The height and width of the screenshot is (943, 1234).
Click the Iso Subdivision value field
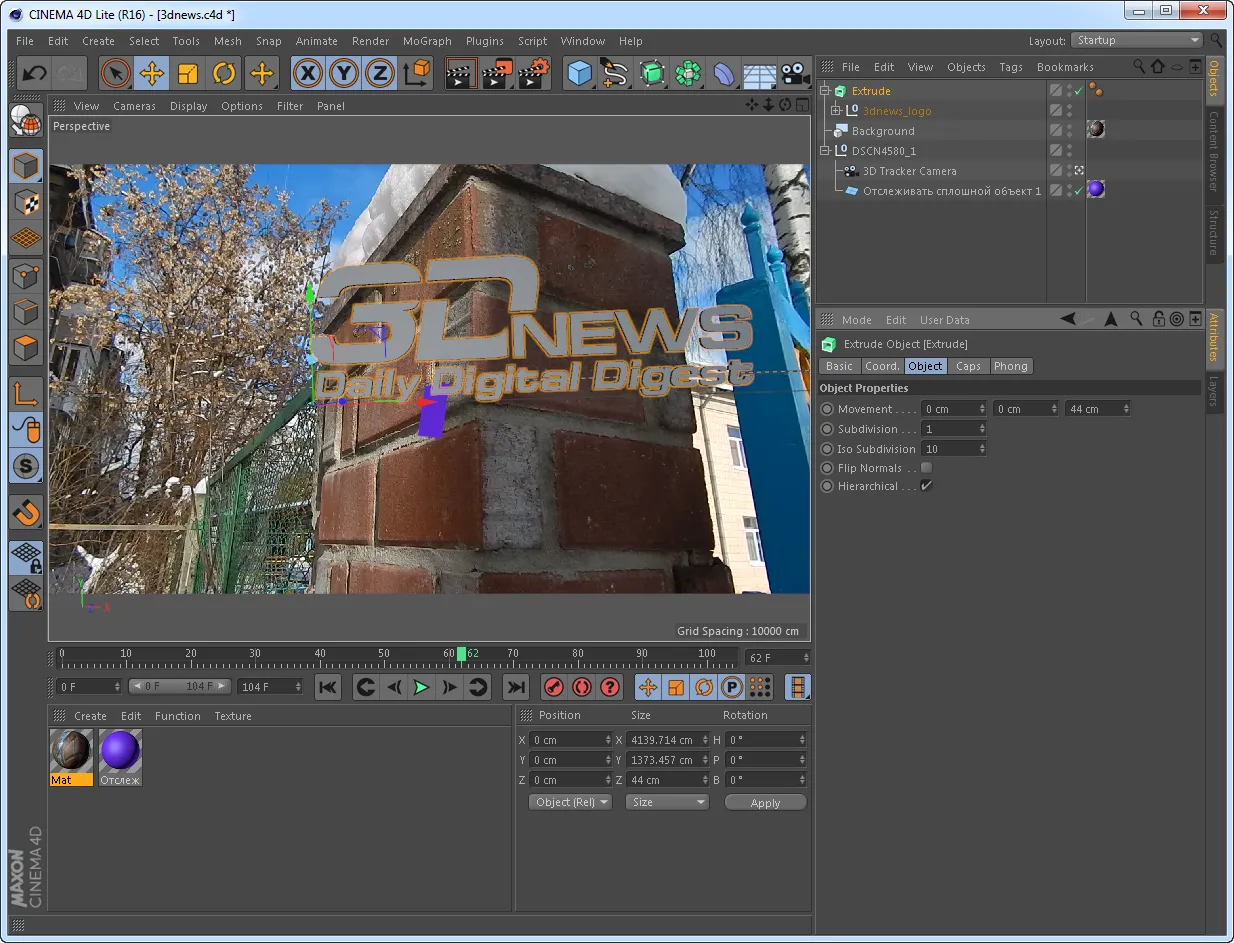click(954, 449)
